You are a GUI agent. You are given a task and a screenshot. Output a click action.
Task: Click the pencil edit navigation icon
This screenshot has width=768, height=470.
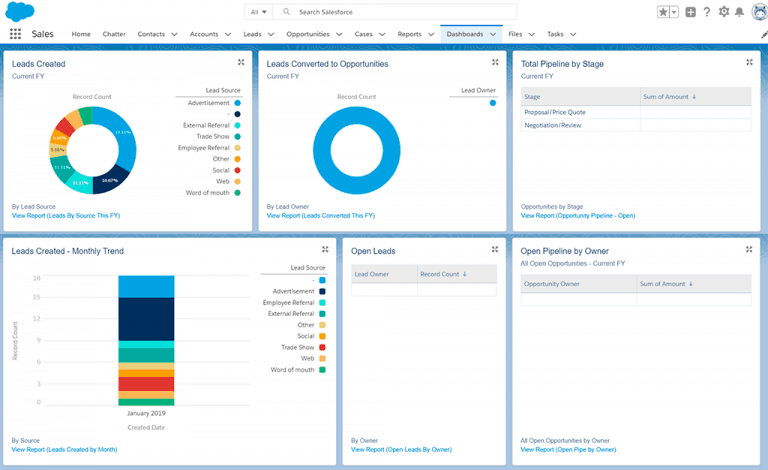(764, 34)
